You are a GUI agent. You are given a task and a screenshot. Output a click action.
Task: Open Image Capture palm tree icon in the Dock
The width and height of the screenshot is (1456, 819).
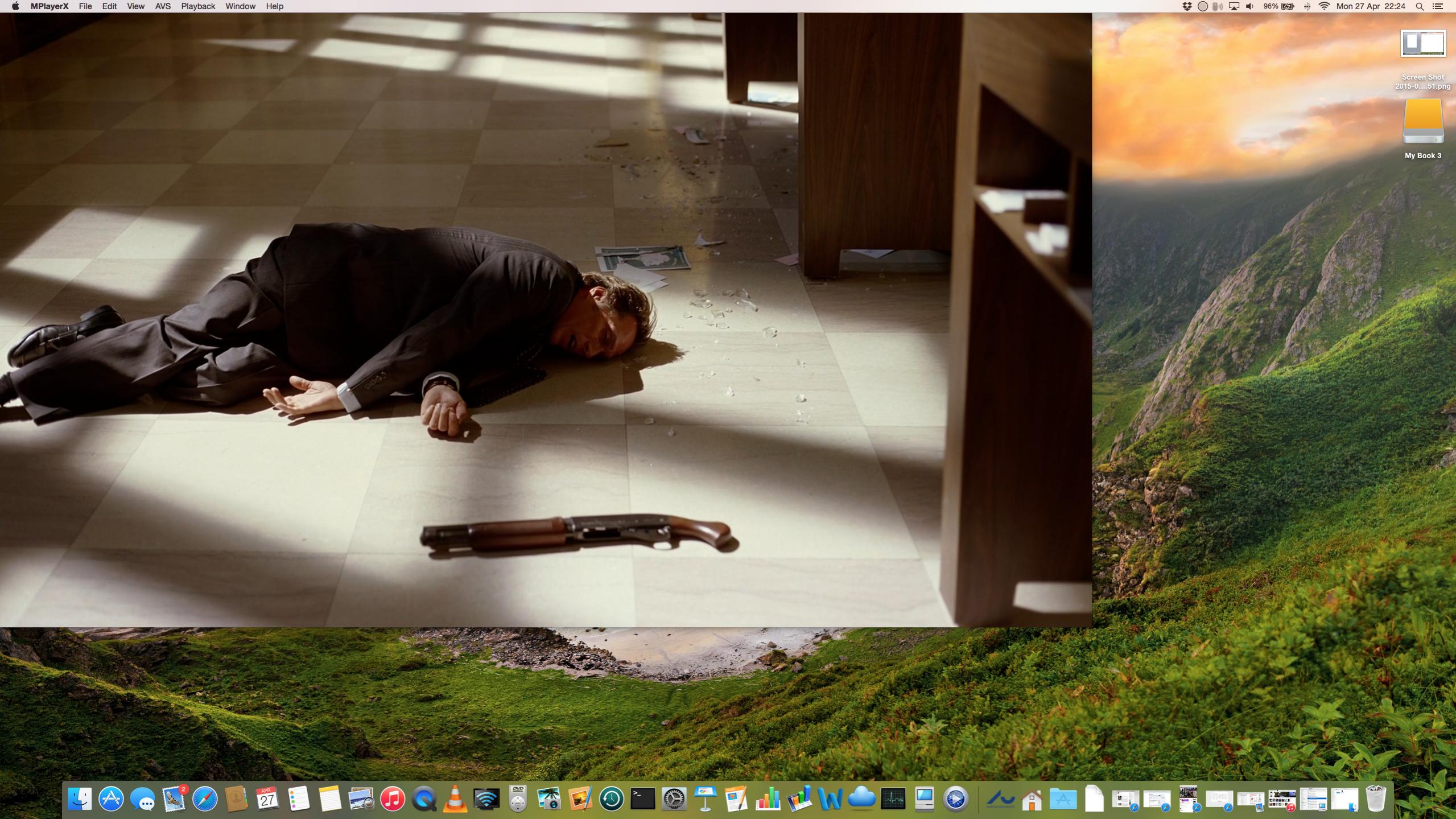[549, 799]
